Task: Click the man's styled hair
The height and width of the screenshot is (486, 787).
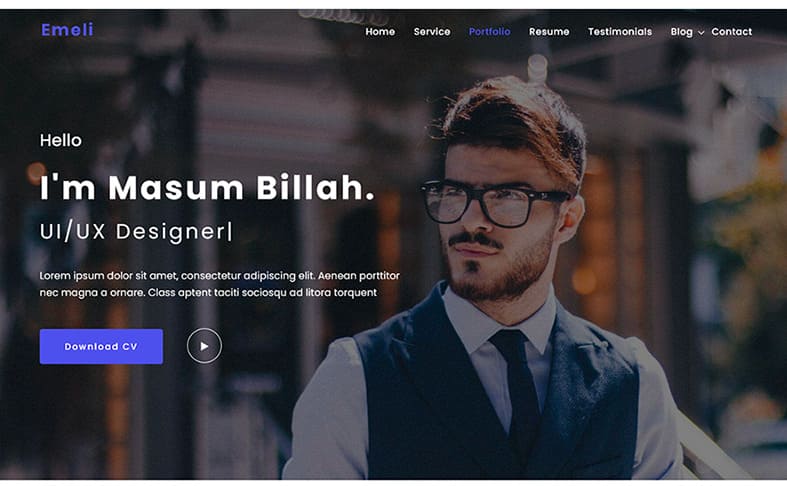Action: (x=517, y=120)
